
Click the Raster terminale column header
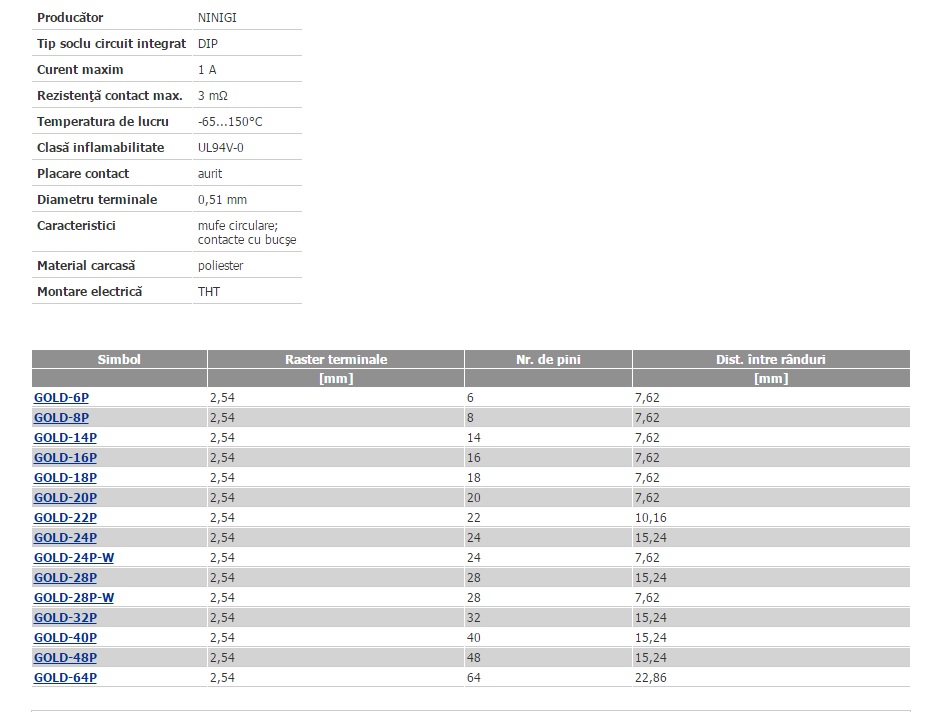335,359
